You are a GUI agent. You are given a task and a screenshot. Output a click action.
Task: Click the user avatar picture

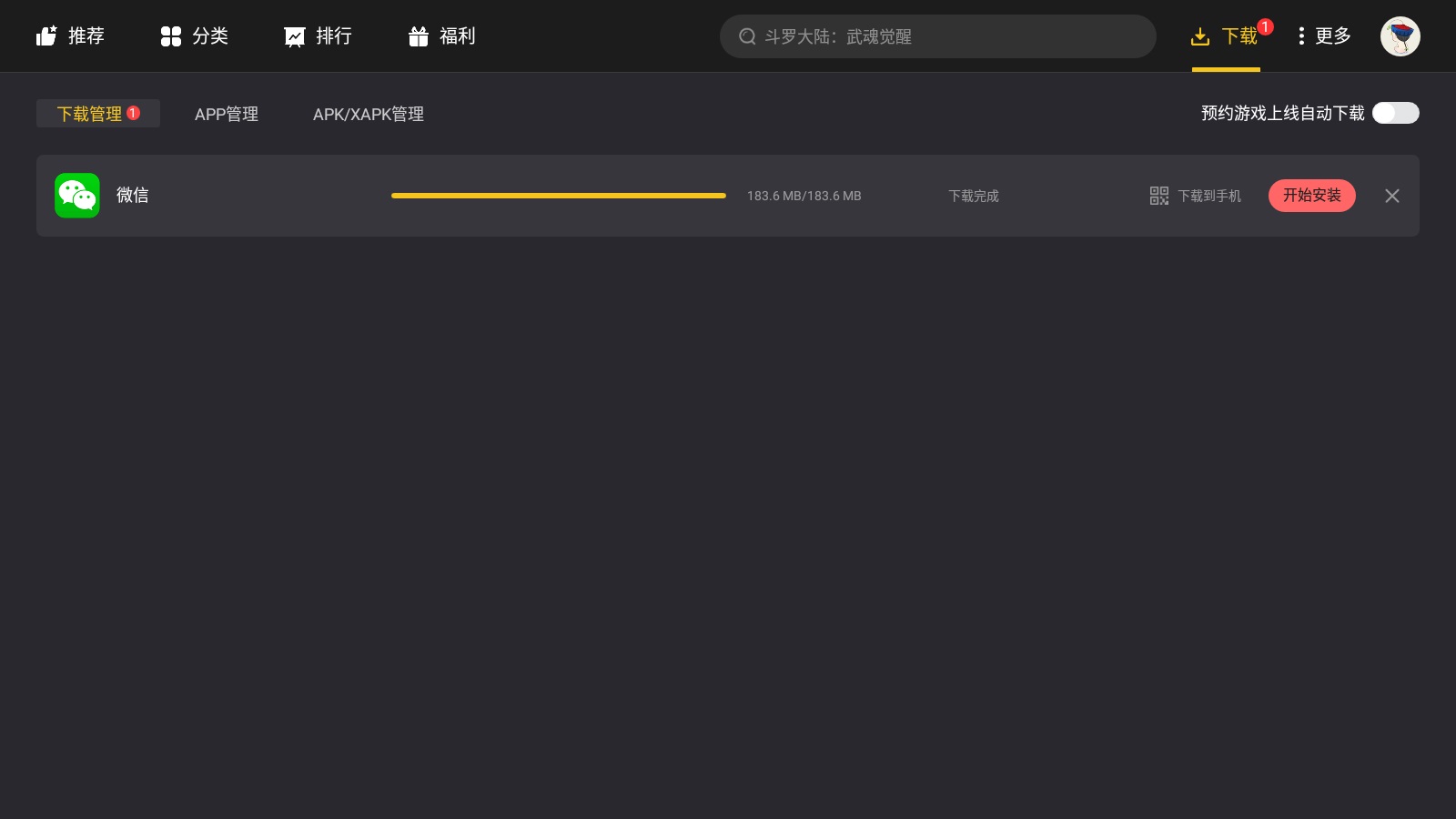pyautogui.click(x=1400, y=36)
